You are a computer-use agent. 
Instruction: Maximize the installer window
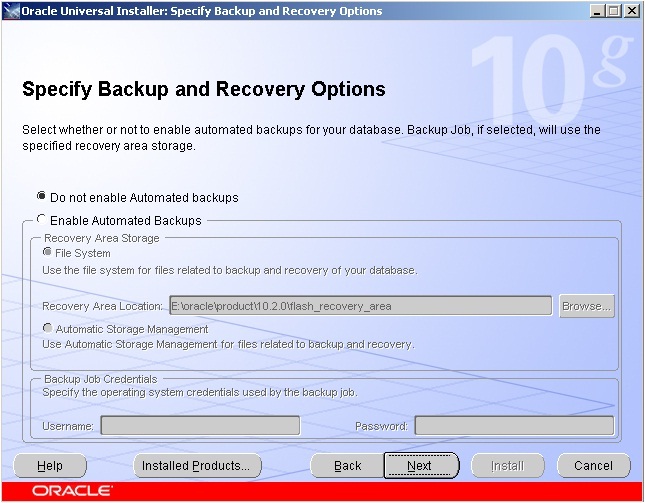[614, 11]
